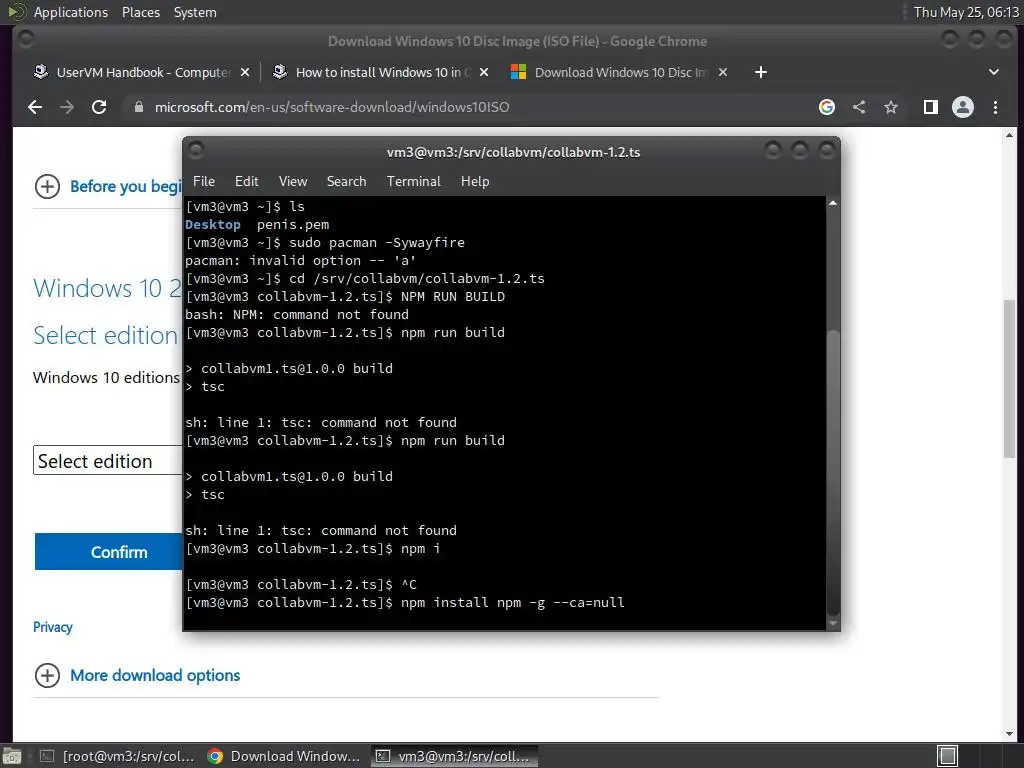The width and height of the screenshot is (1024, 768).
Task: Bookmark this page with the star
Action: [x=891, y=107]
